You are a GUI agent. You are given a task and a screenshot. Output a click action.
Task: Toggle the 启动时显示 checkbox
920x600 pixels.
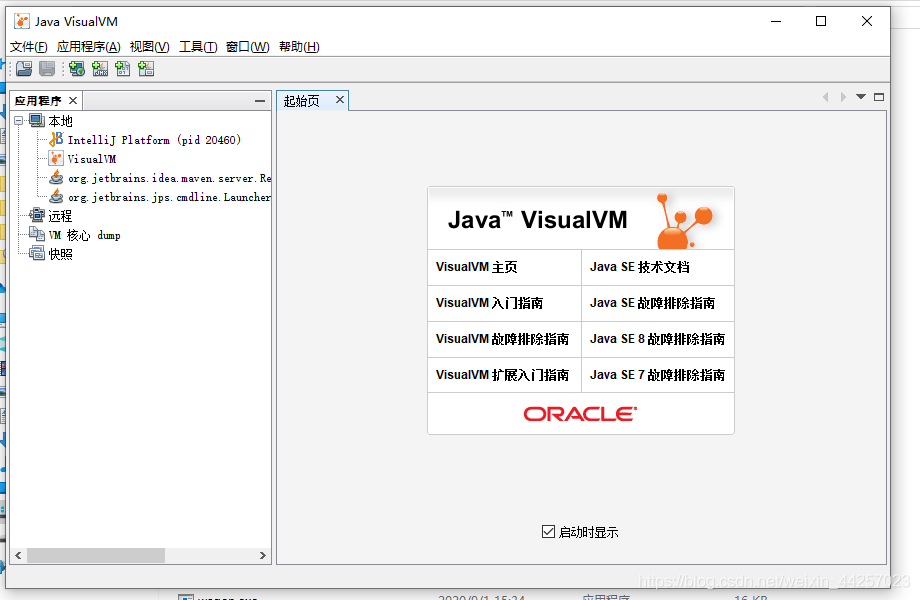pos(548,531)
